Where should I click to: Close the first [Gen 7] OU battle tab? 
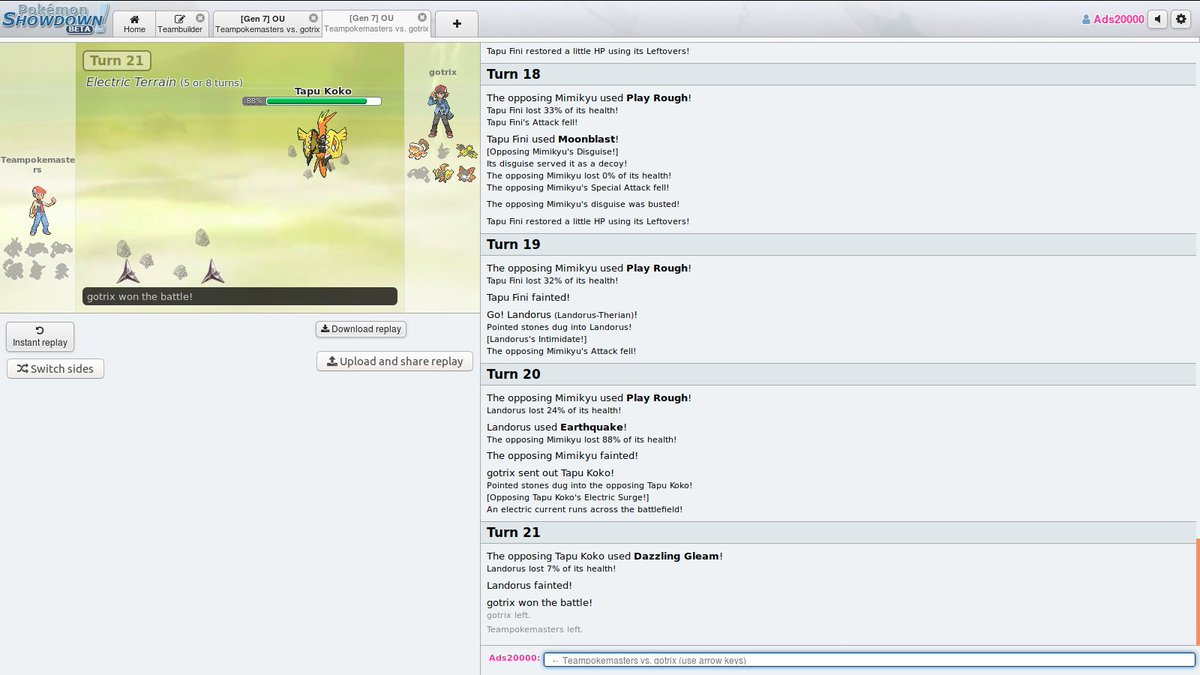click(314, 18)
